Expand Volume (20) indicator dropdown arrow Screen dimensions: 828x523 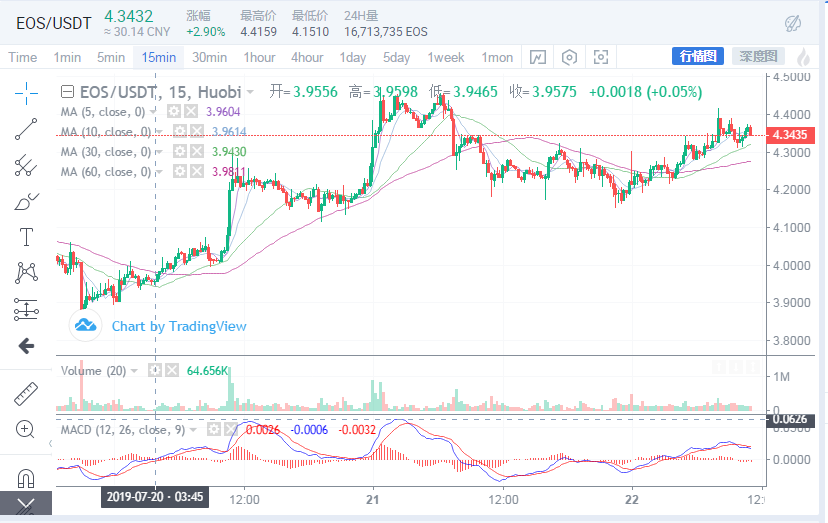[x=134, y=371]
